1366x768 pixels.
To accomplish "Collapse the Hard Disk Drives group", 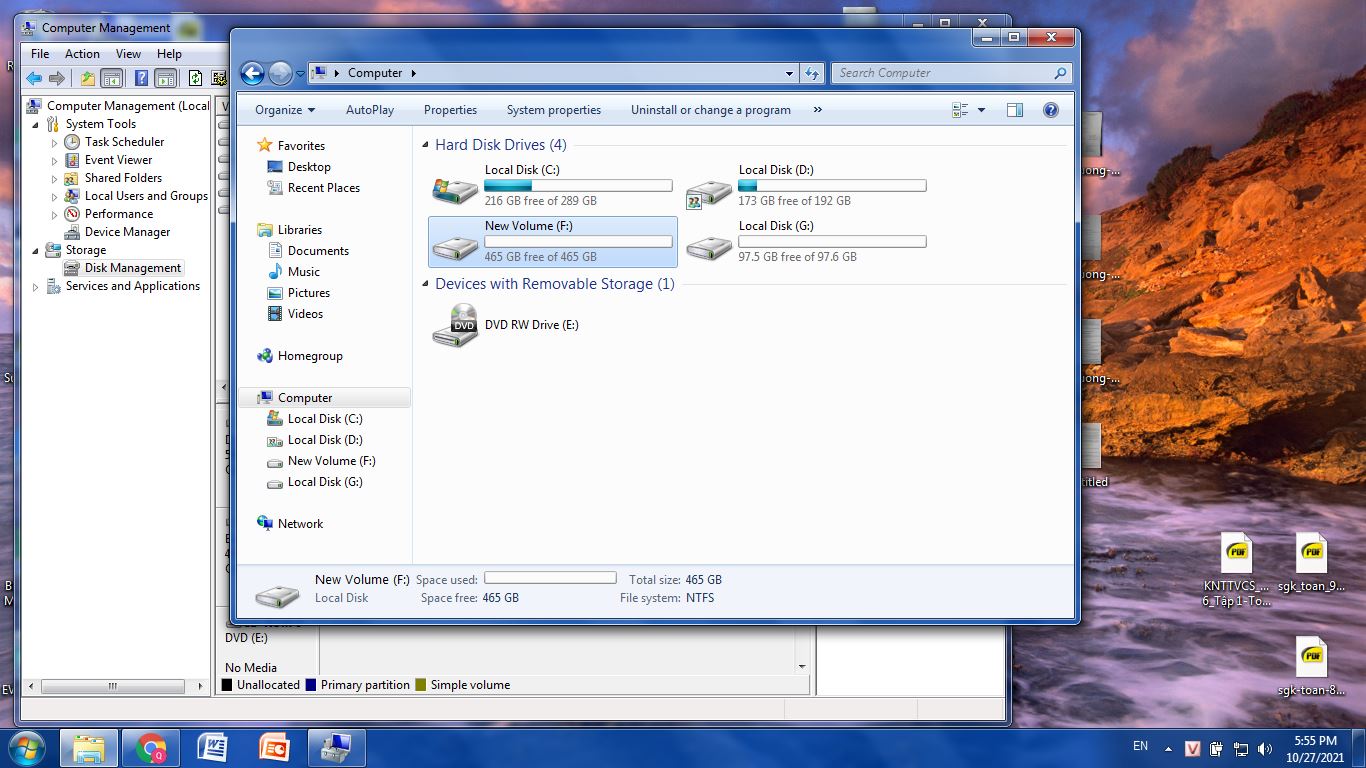I will click(426, 146).
